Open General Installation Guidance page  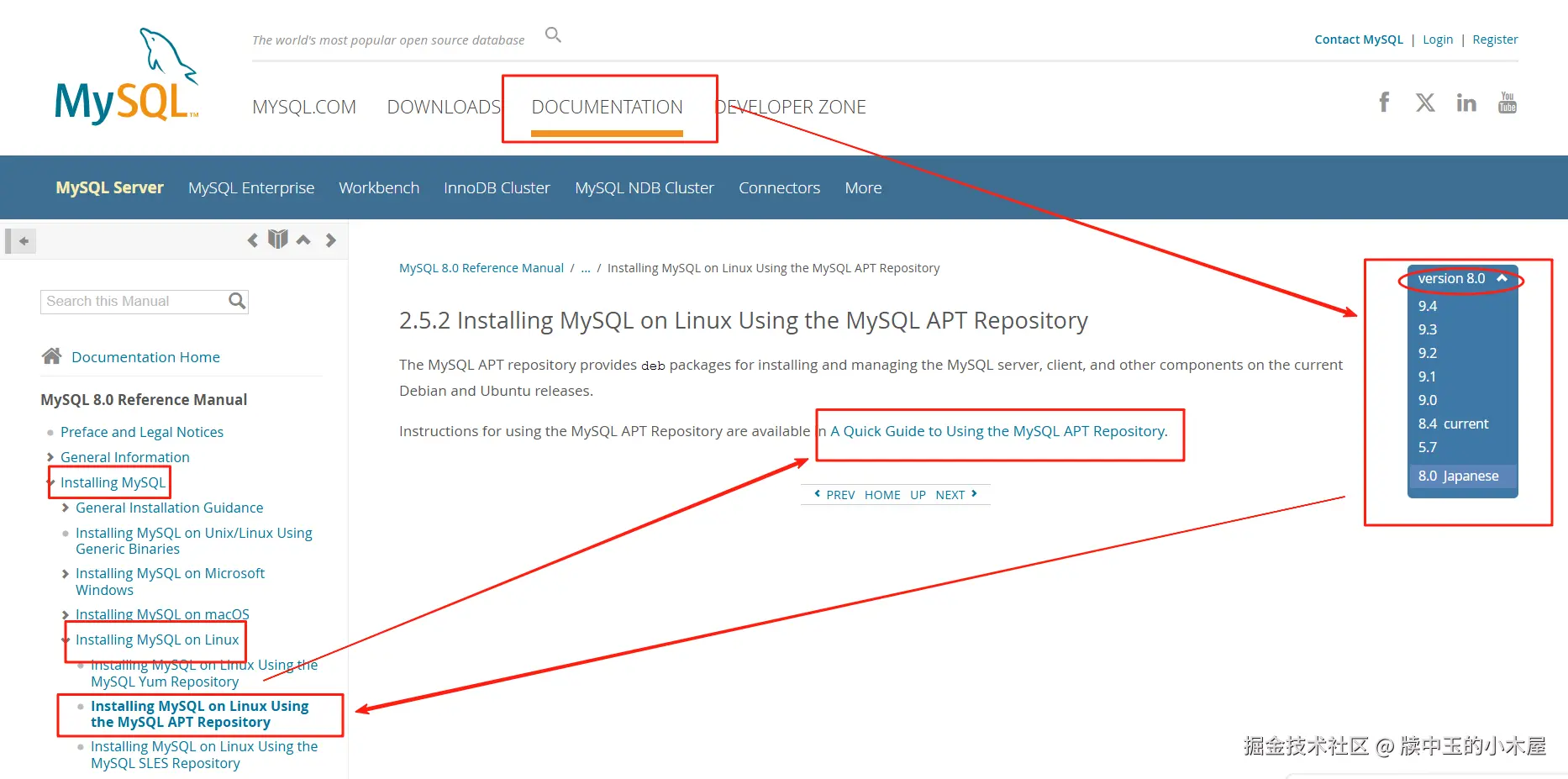[x=169, y=508]
